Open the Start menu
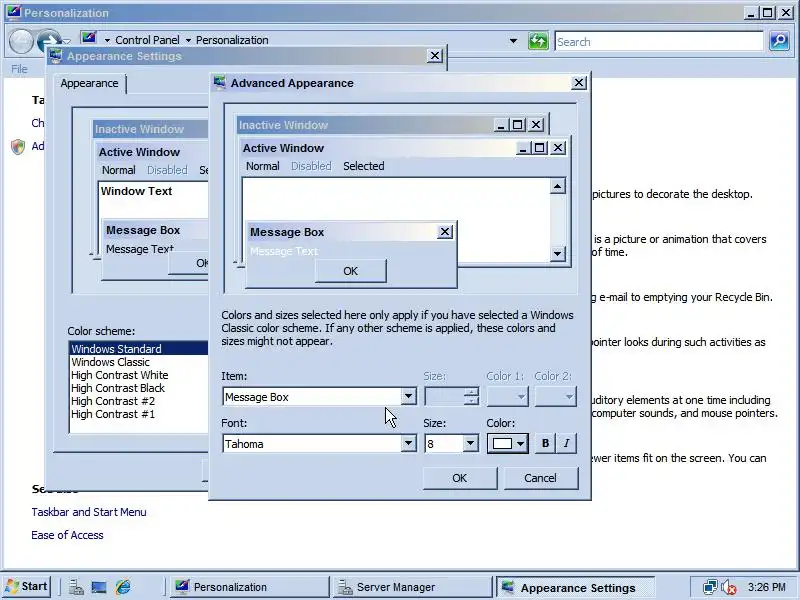Image resolution: width=800 pixels, height=600 pixels. click(x=27, y=587)
